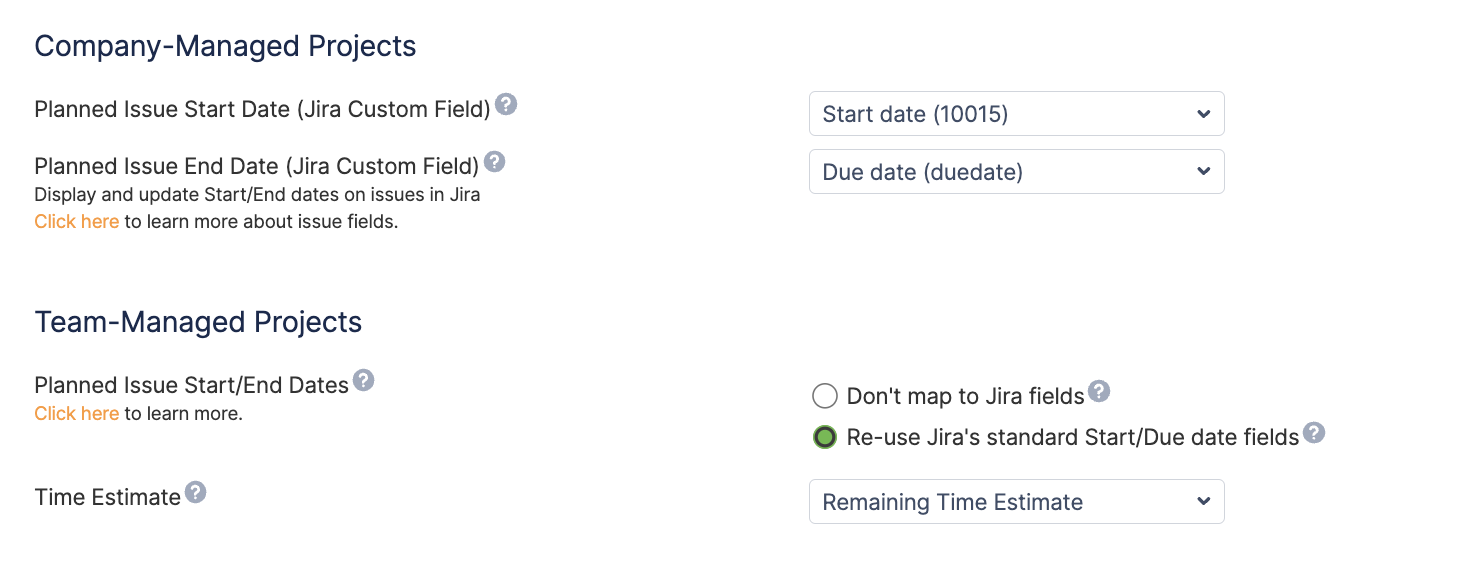
Task: Click the Team-Managed Projects heading
Action: pos(198,322)
